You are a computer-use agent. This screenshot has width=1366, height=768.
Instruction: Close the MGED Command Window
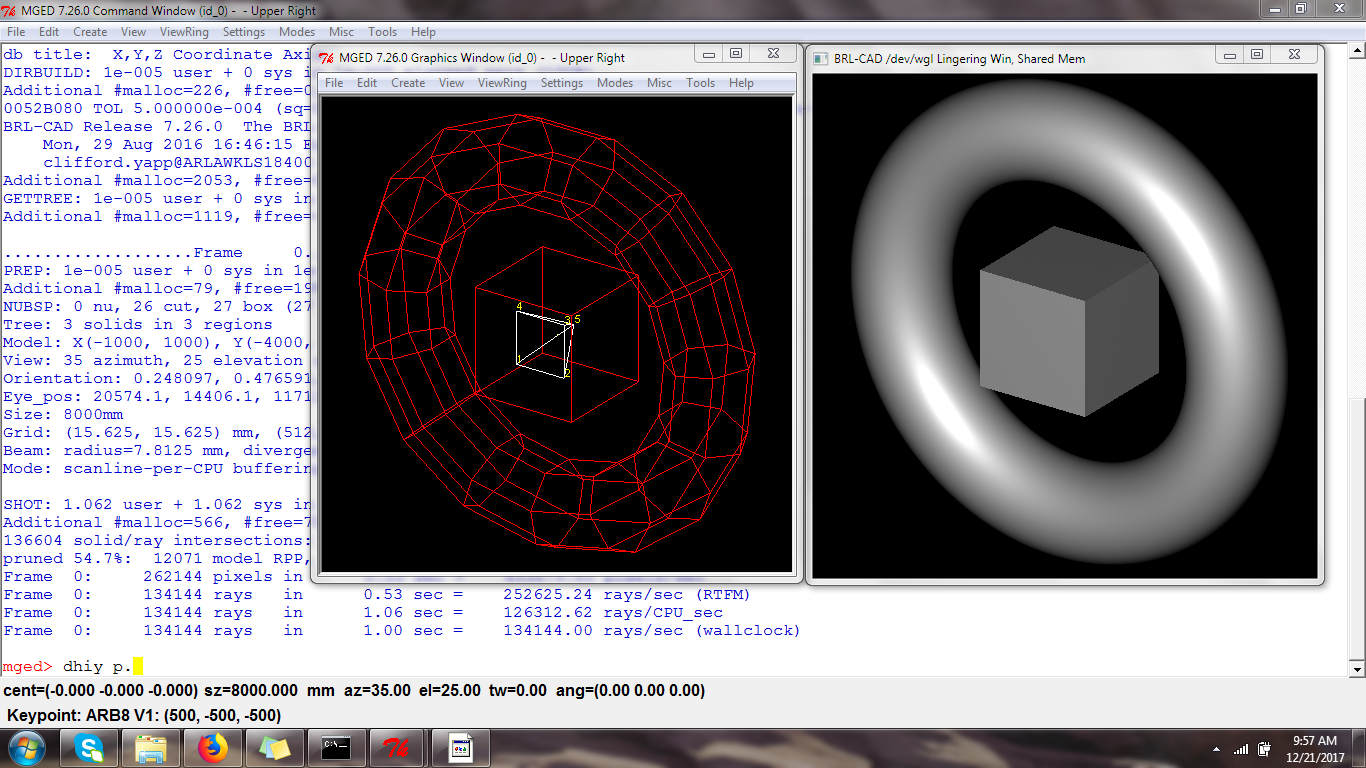1338,8
